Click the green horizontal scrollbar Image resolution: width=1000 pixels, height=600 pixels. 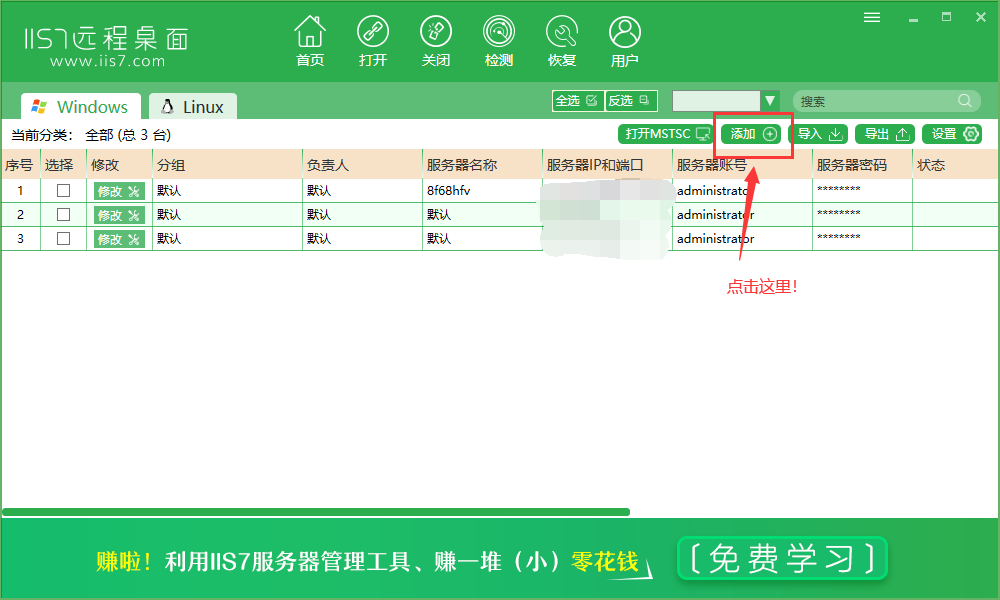316,512
